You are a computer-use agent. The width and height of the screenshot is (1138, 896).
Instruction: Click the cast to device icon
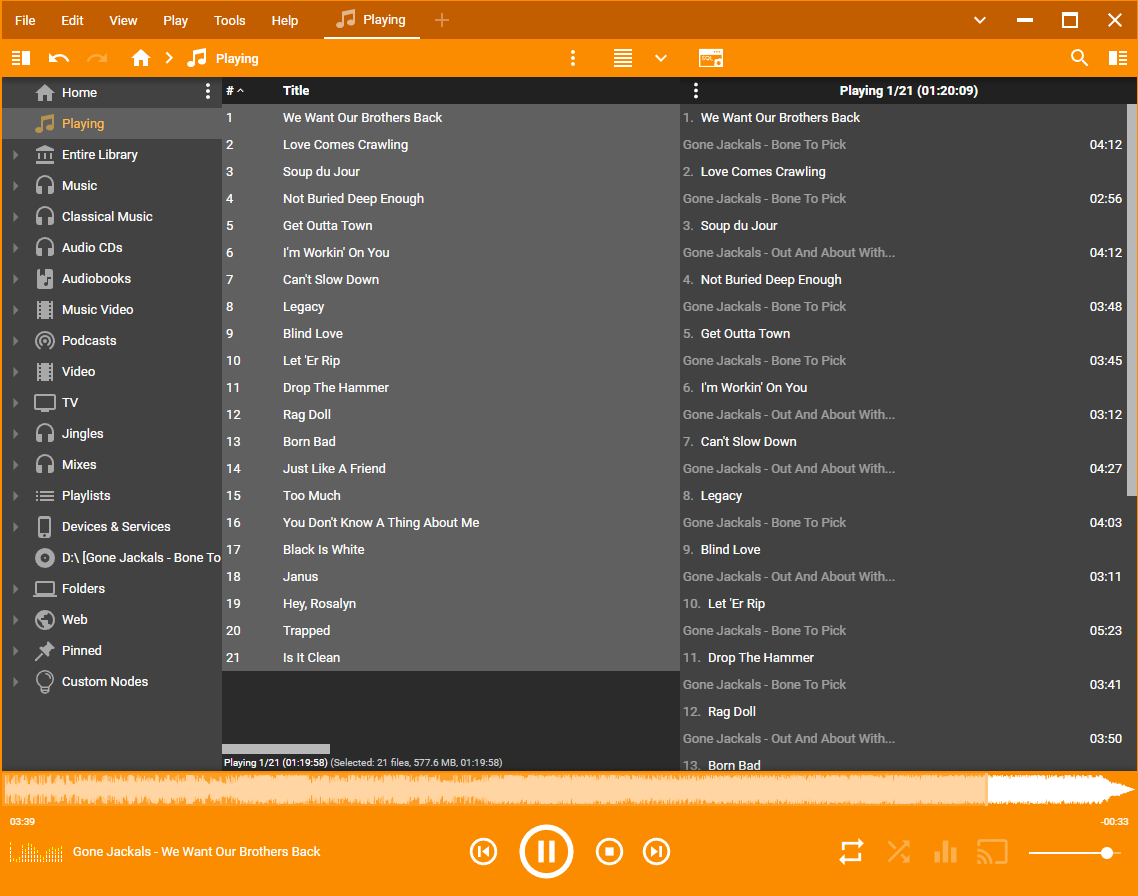coord(991,851)
